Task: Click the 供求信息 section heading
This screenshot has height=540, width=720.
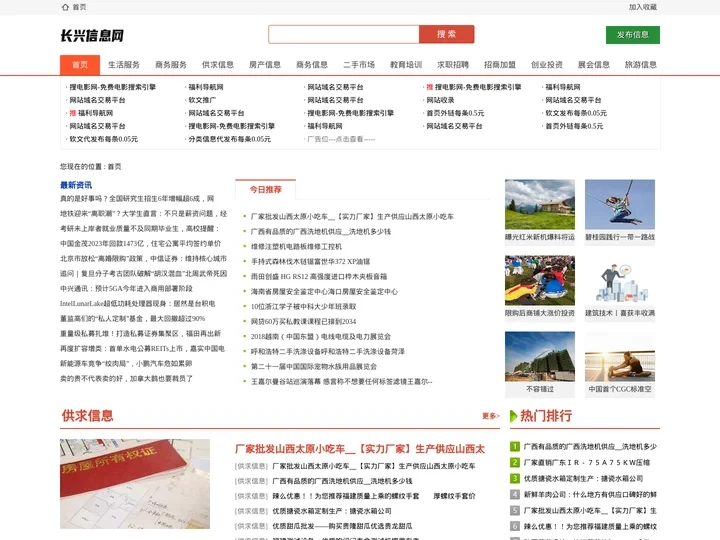Action: click(x=88, y=416)
